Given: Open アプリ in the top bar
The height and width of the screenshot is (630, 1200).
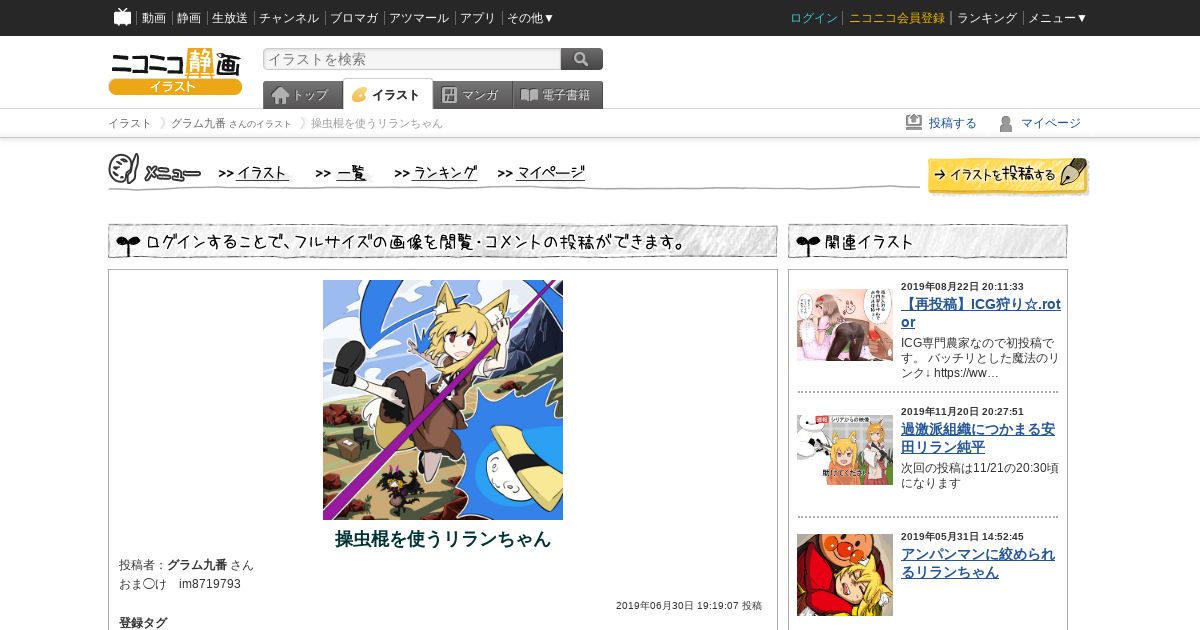Looking at the screenshot, I should click(x=478, y=18).
